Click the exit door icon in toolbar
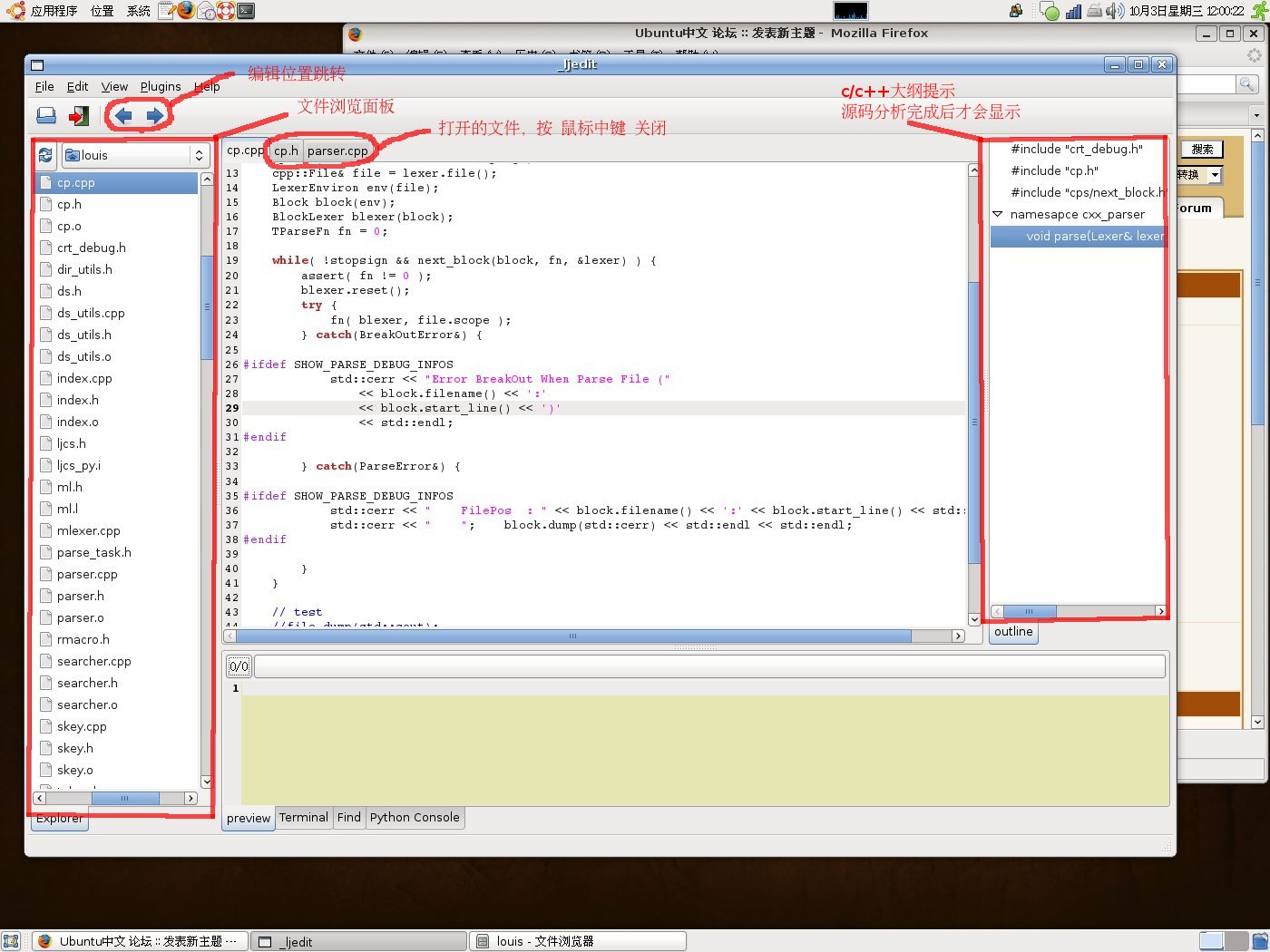 click(x=80, y=115)
